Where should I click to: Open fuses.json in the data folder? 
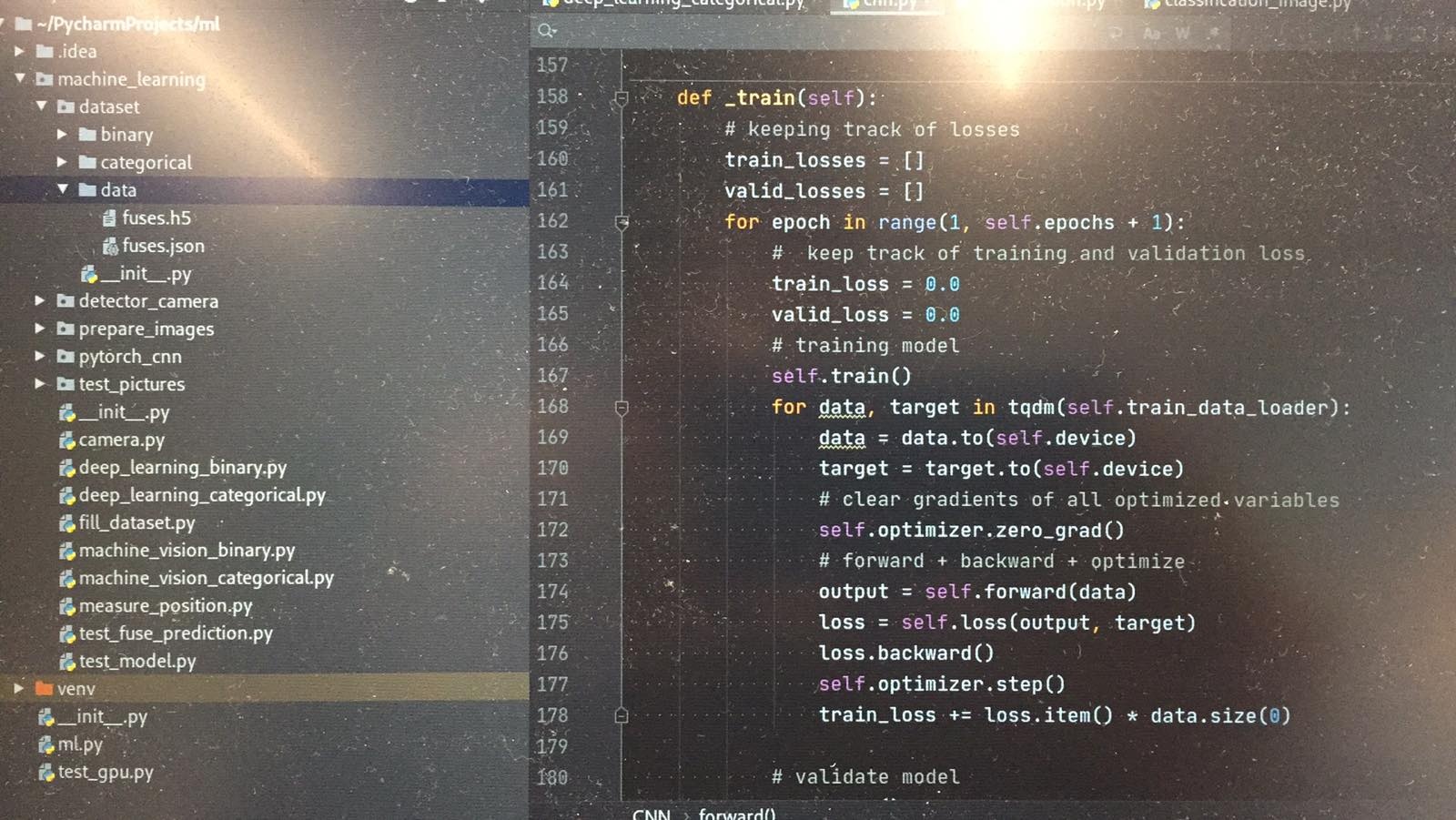[162, 246]
